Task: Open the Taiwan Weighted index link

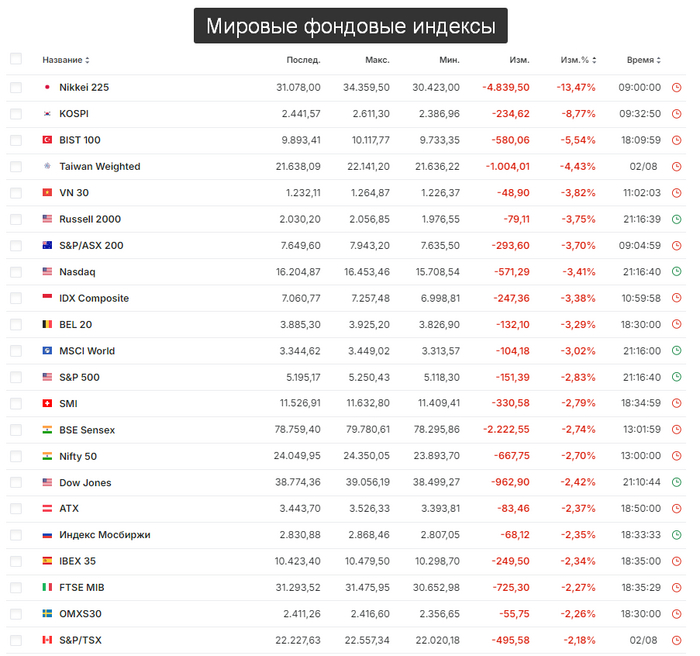Action: 100,167
